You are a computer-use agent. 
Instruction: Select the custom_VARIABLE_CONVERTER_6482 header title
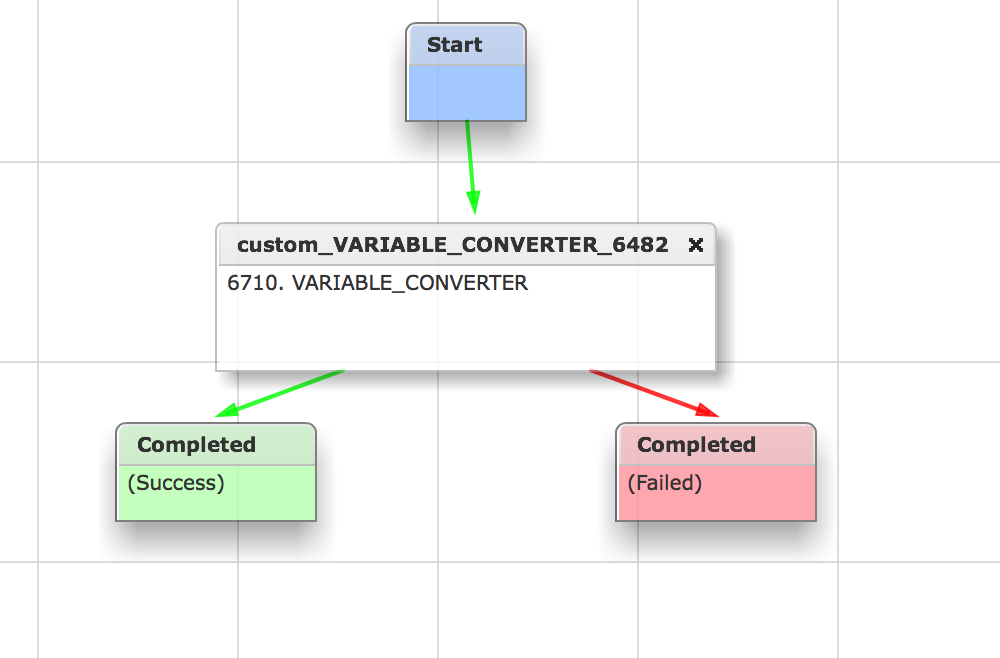[452, 245]
